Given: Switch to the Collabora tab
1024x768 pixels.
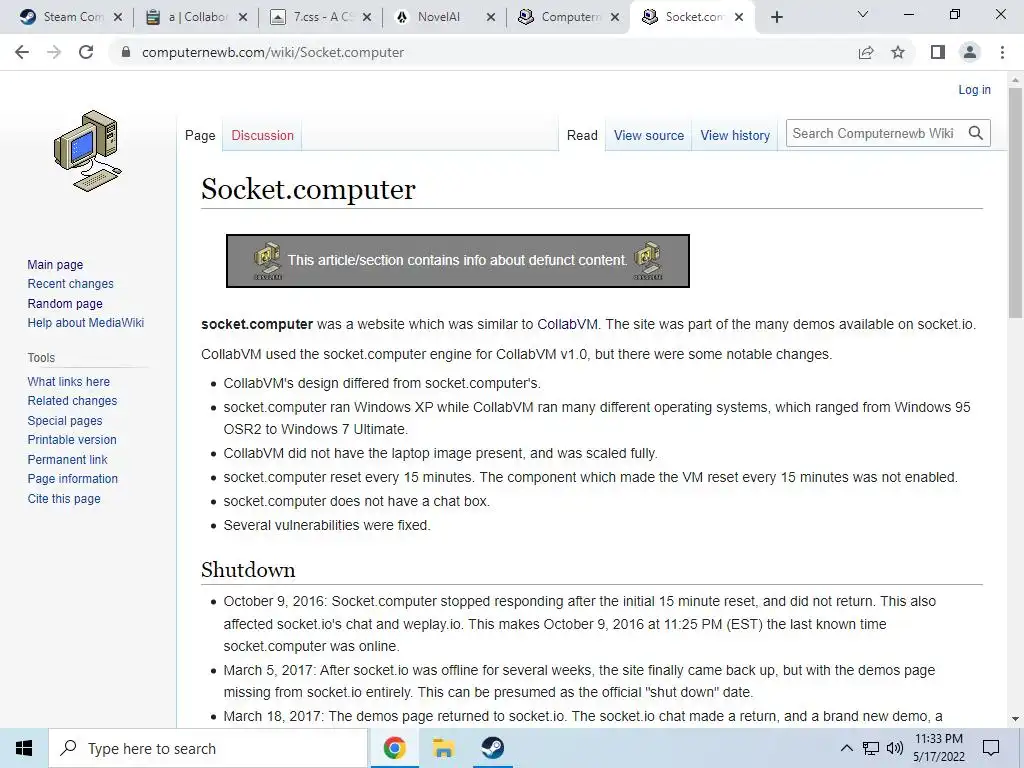Looking at the screenshot, I should point(196,17).
